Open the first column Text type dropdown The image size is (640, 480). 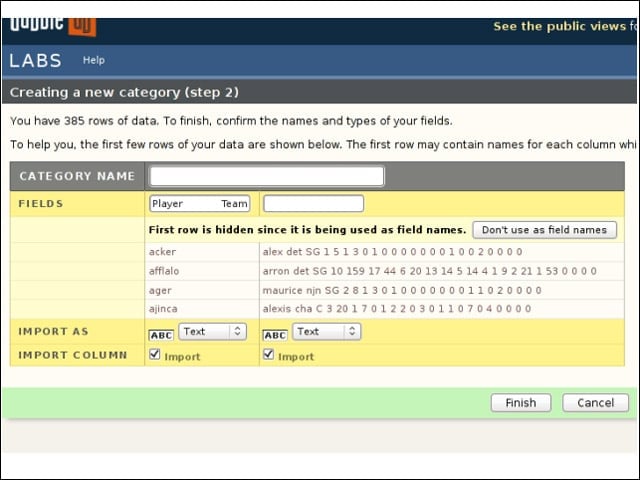click(x=213, y=331)
